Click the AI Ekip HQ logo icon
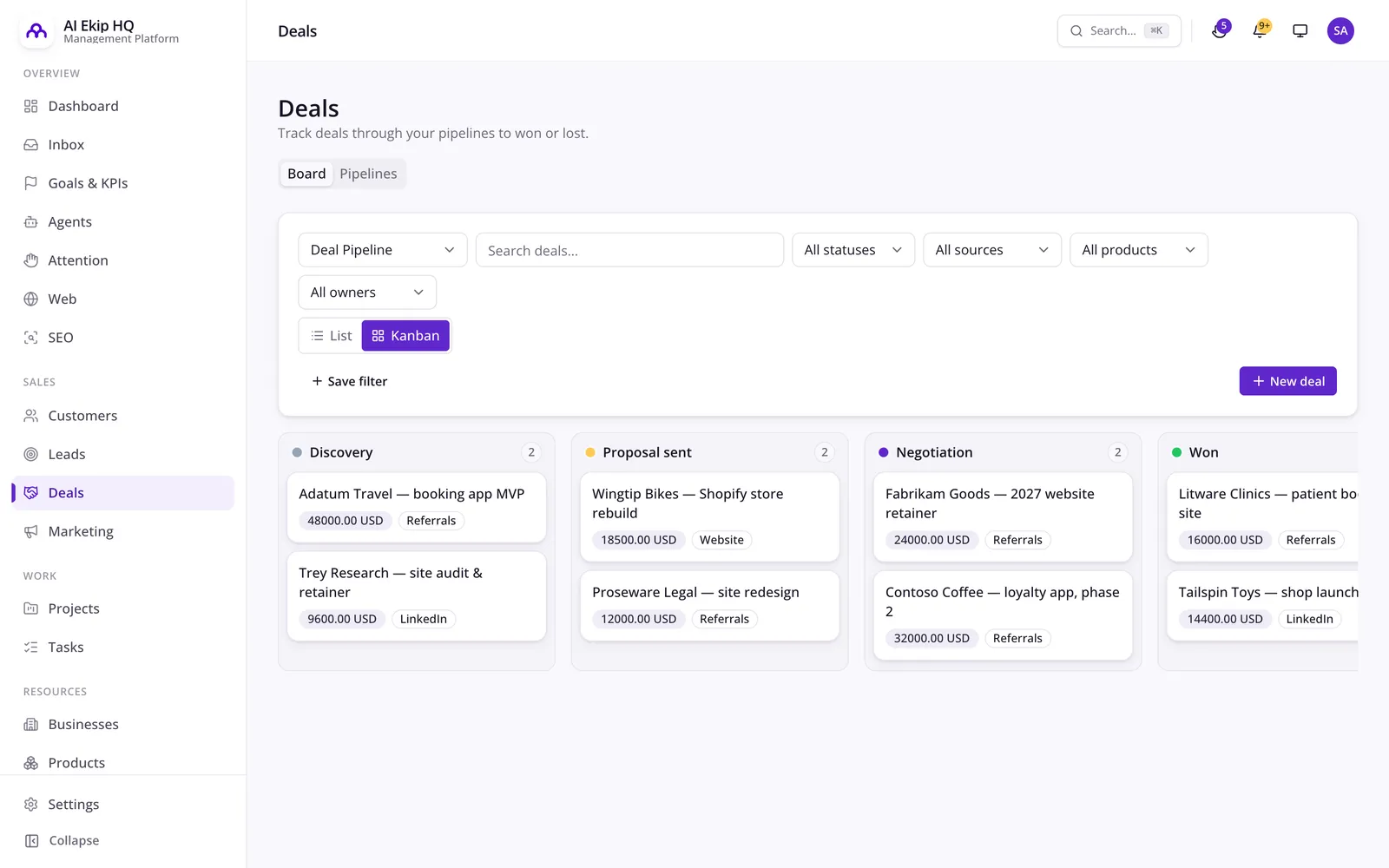Viewport: 1389px width, 868px height. click(36, 31)
